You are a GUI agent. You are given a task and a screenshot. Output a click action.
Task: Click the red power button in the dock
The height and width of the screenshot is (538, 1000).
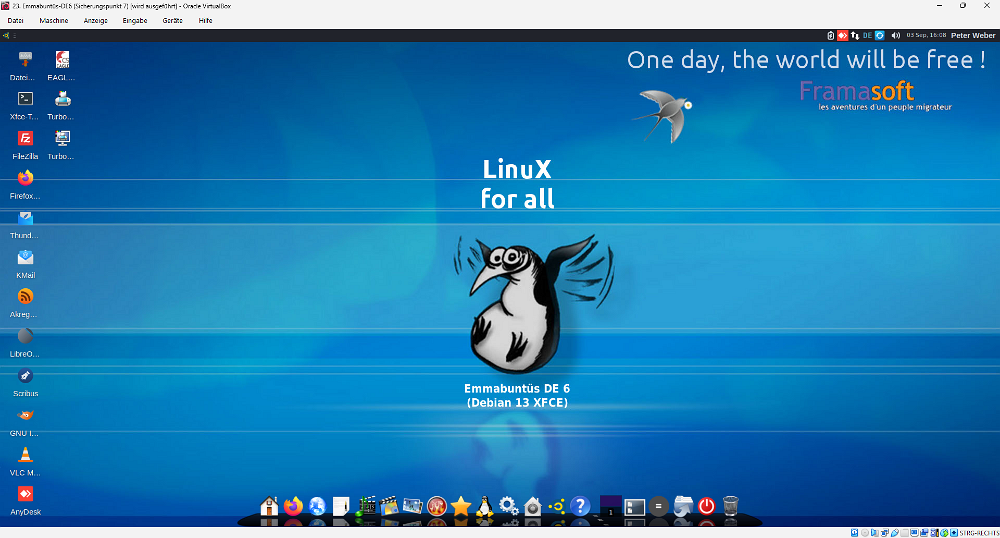point(707,506)
